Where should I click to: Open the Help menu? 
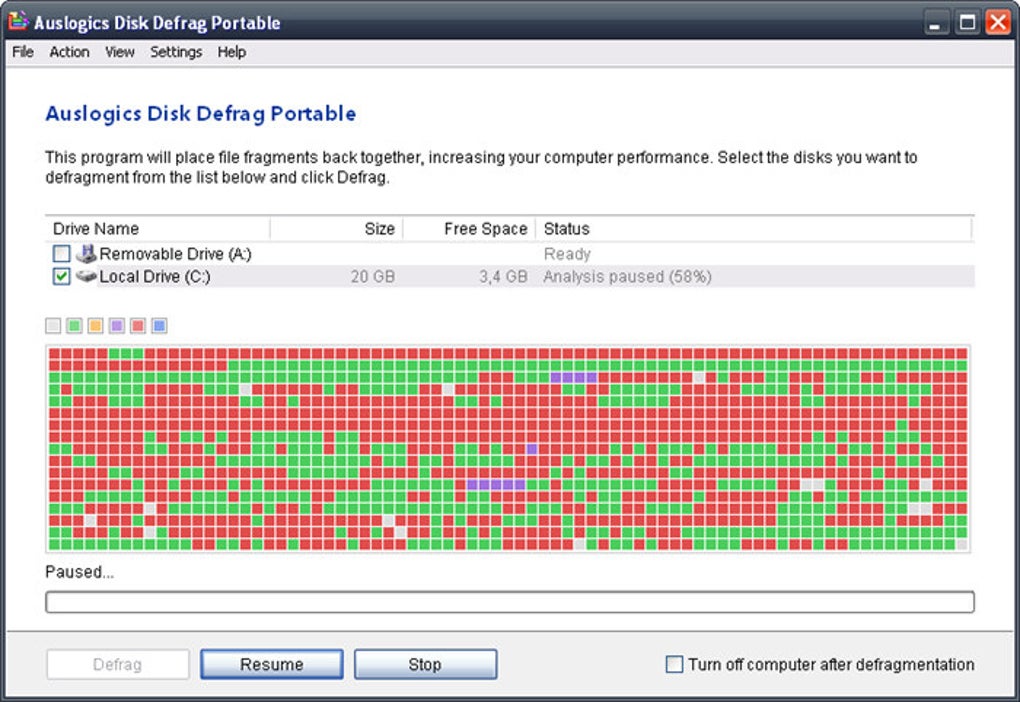coord(232,52)
